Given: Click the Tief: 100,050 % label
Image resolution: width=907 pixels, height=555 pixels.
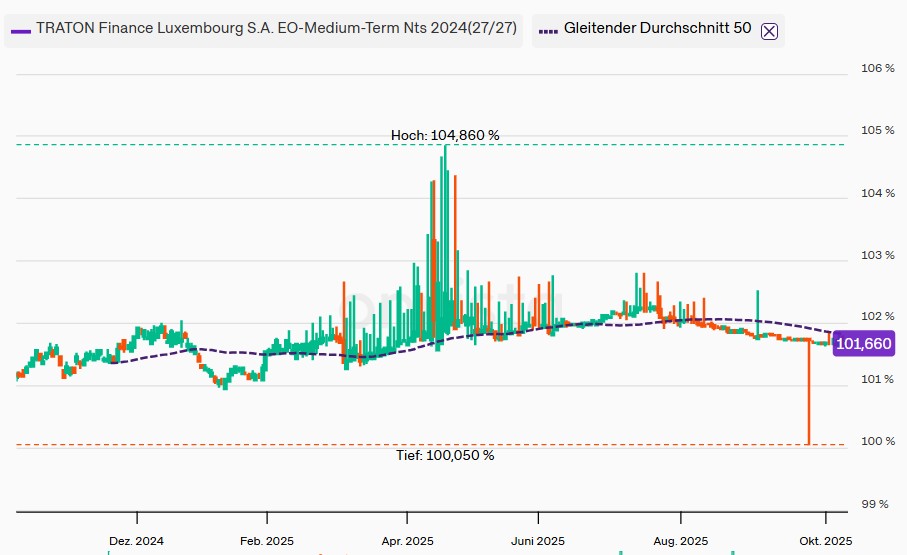Looking at the screenshot, I should coord(445,455).
